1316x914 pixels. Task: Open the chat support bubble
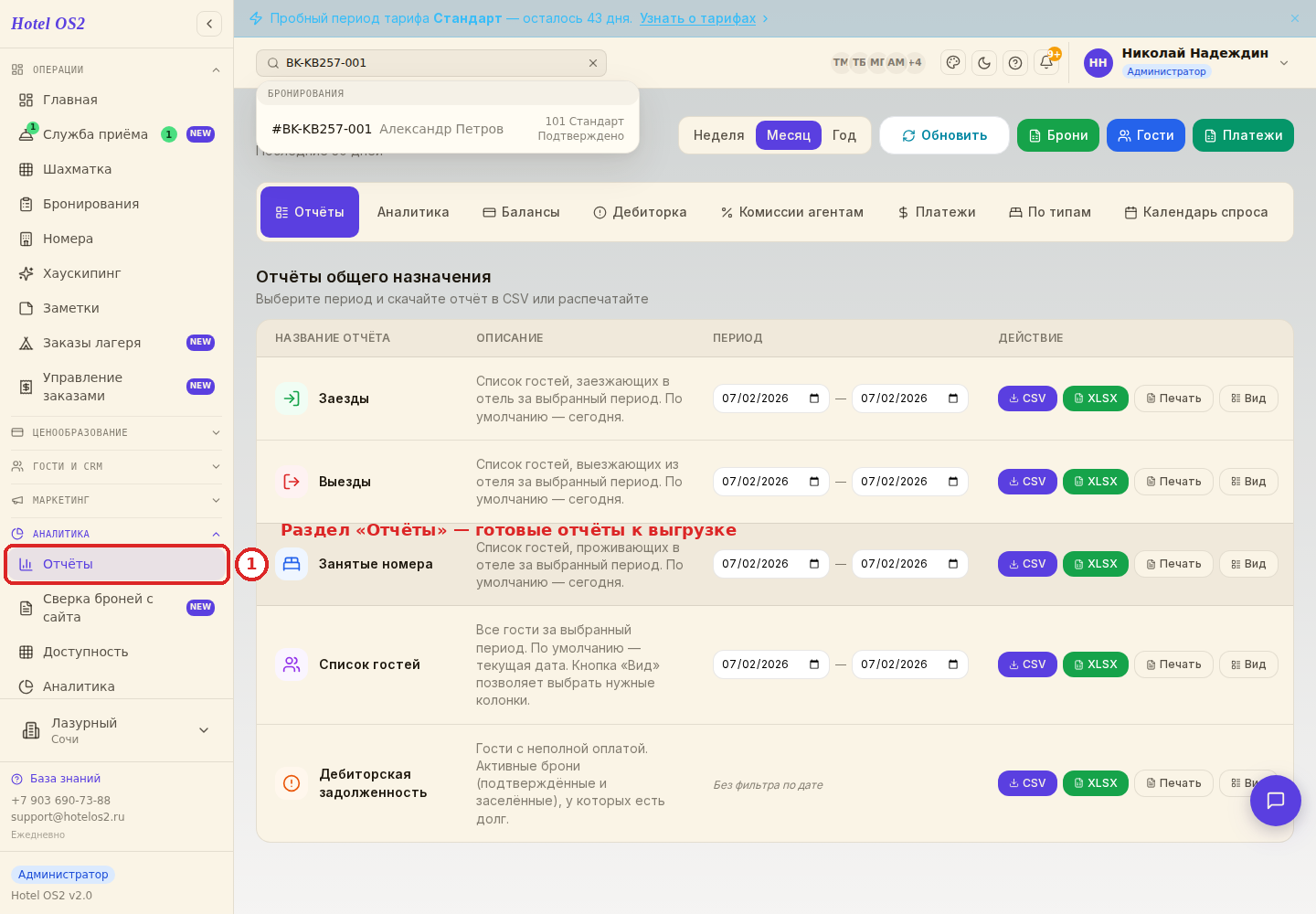pos(1276,801)
